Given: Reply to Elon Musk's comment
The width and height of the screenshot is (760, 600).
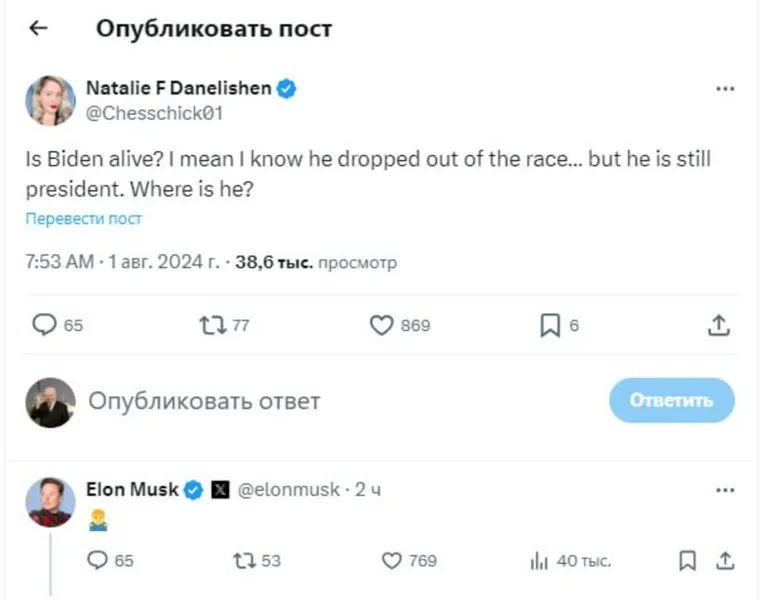Looking at the screenshot, I should click(97, 561).
